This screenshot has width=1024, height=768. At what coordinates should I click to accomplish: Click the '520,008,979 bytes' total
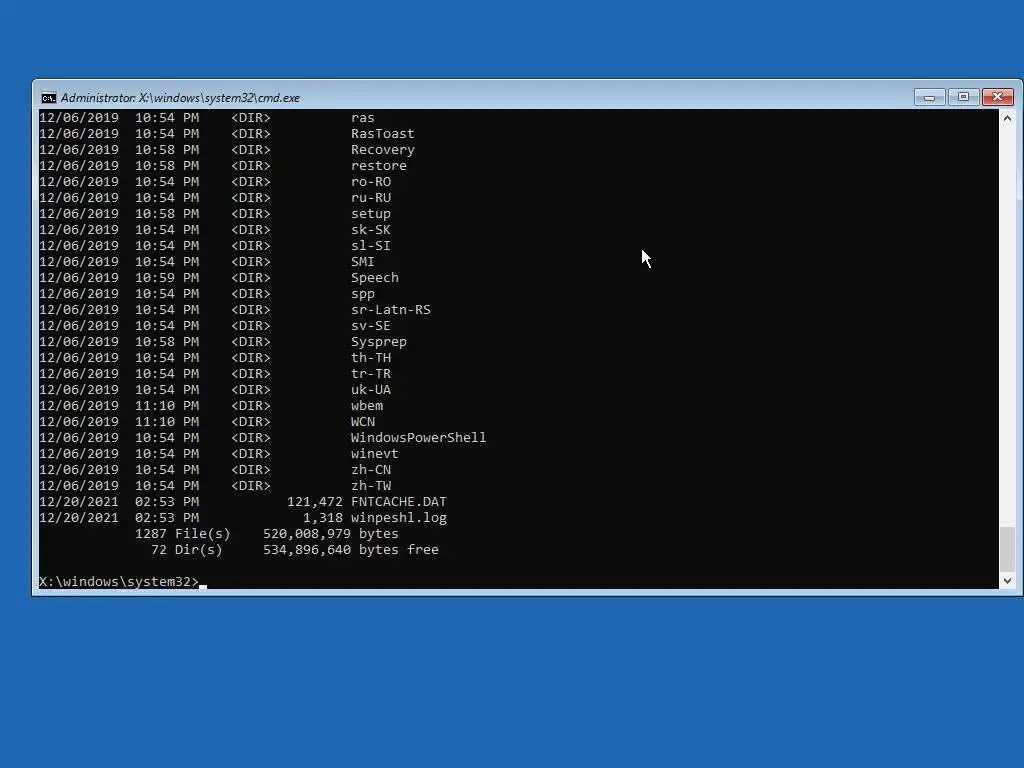pos(330,534)
